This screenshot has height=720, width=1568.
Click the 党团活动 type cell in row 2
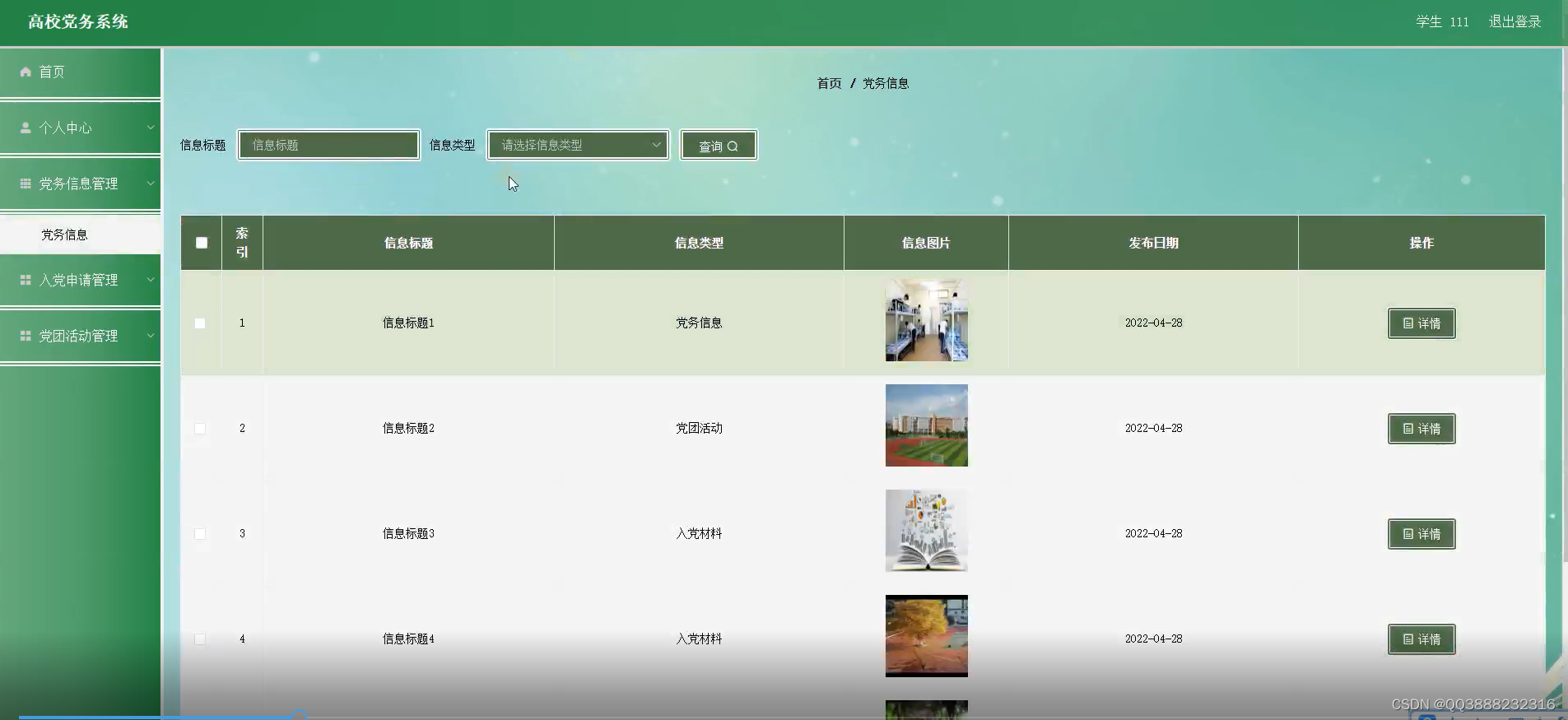(x=699, y=429)
